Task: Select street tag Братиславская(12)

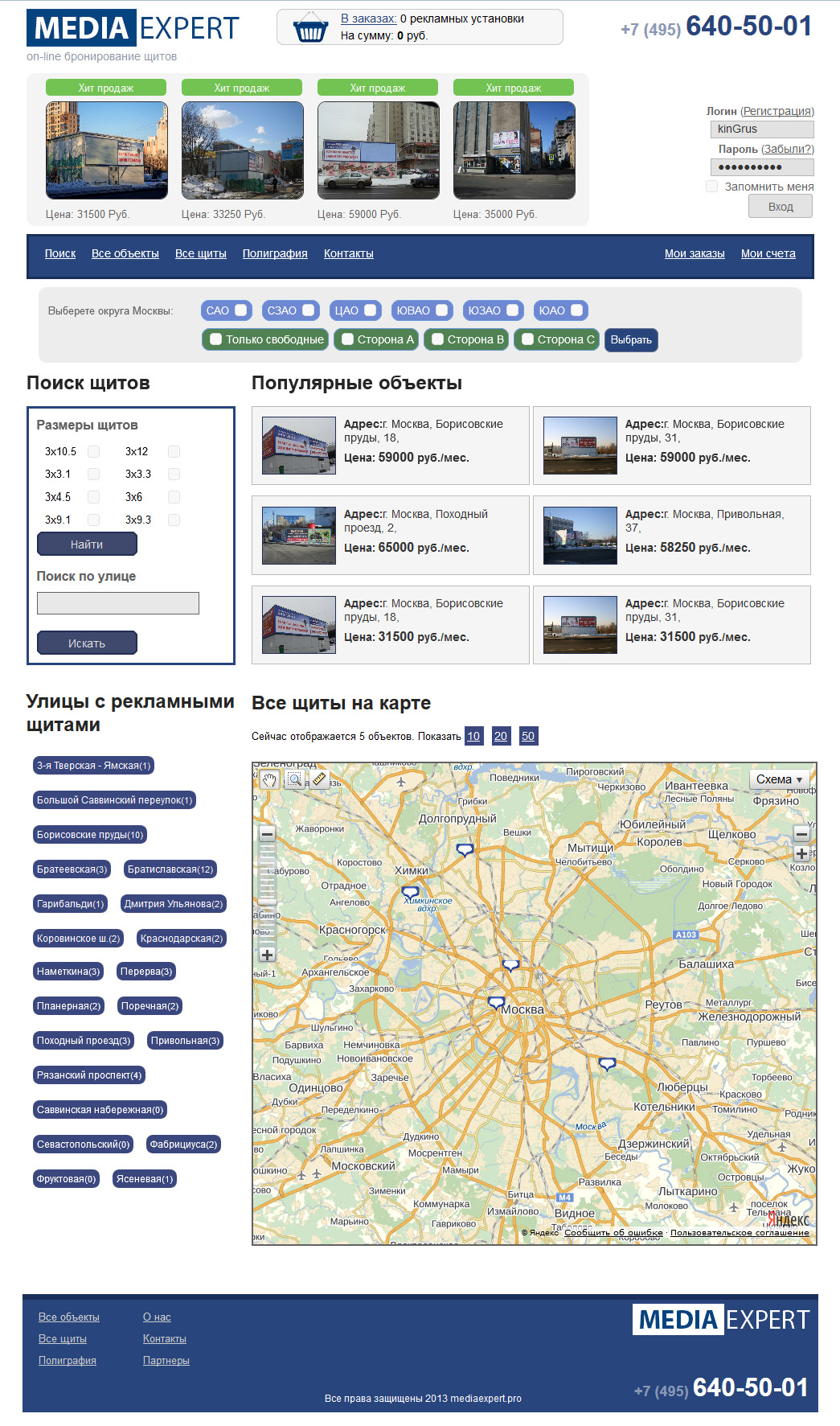Action: coord(170,869)
